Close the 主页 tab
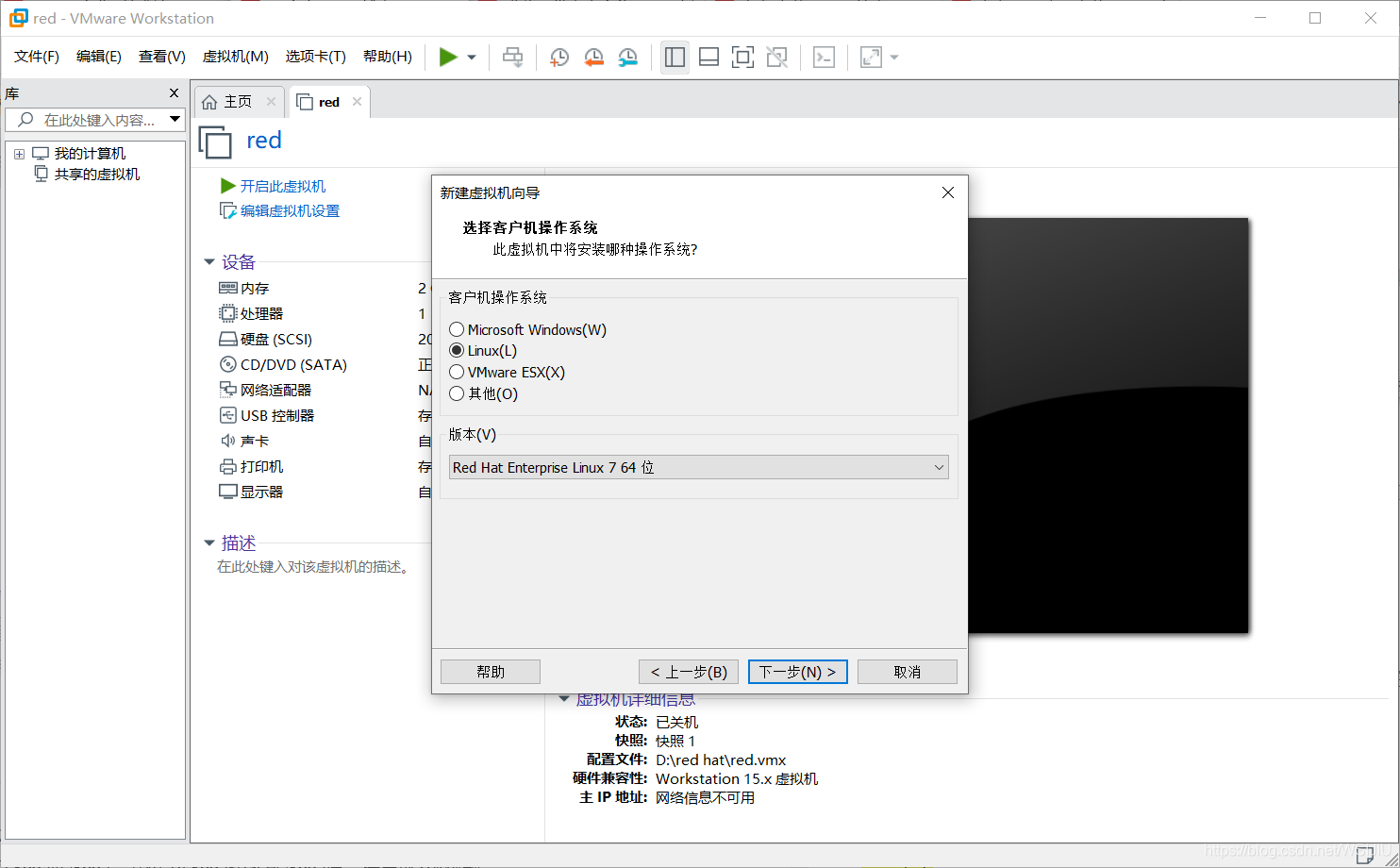 (271, 102)
